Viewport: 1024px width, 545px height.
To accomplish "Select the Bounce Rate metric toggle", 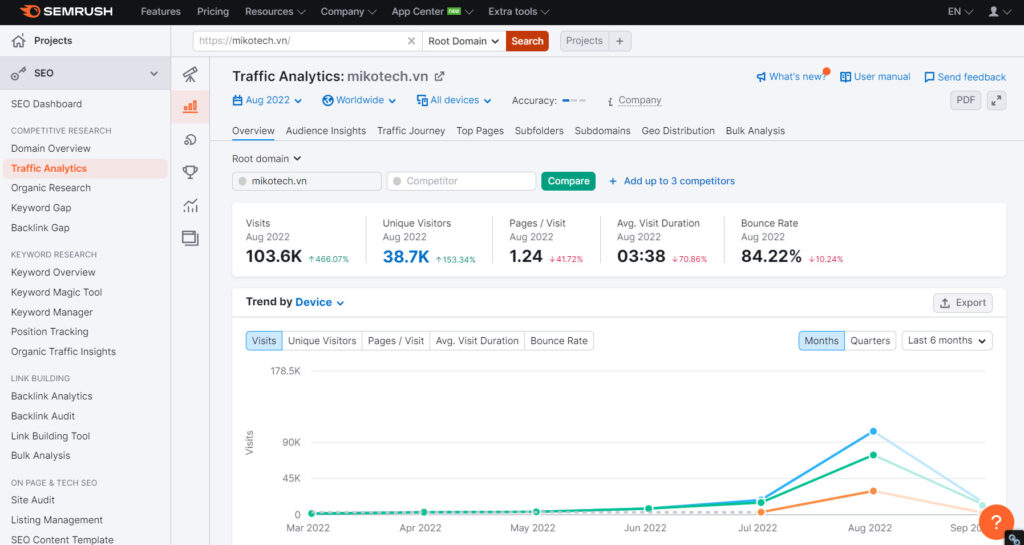I will [559, 341].
